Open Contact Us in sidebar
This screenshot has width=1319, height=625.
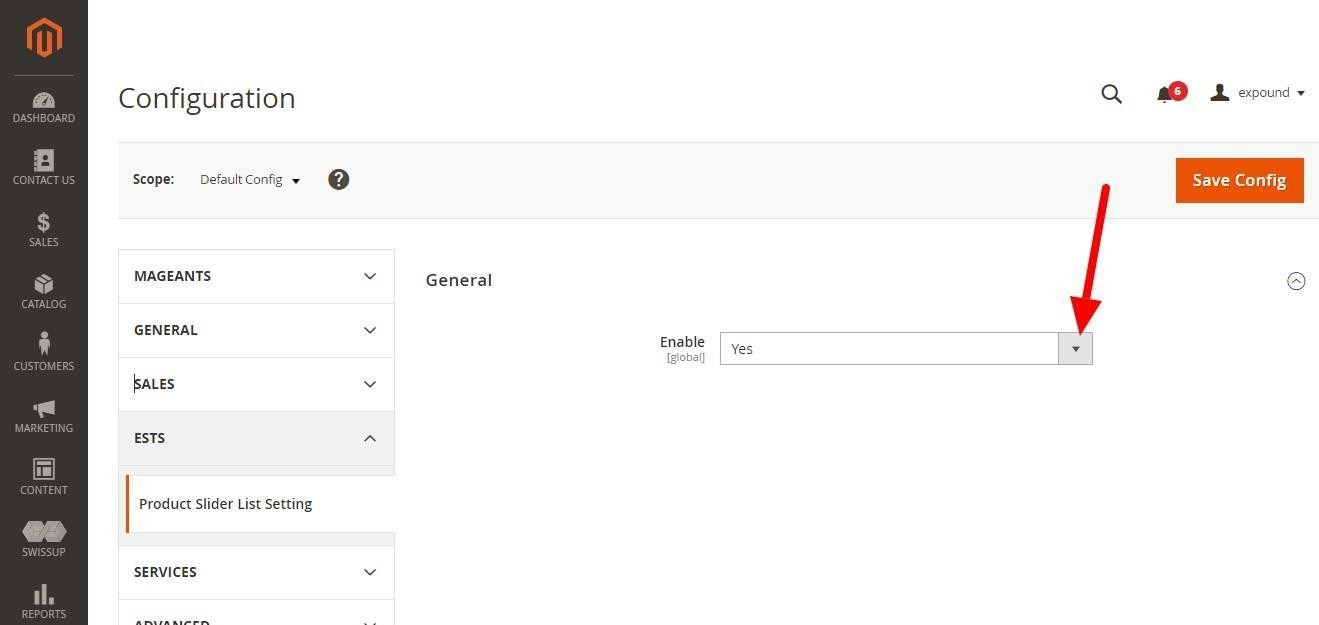44,168
